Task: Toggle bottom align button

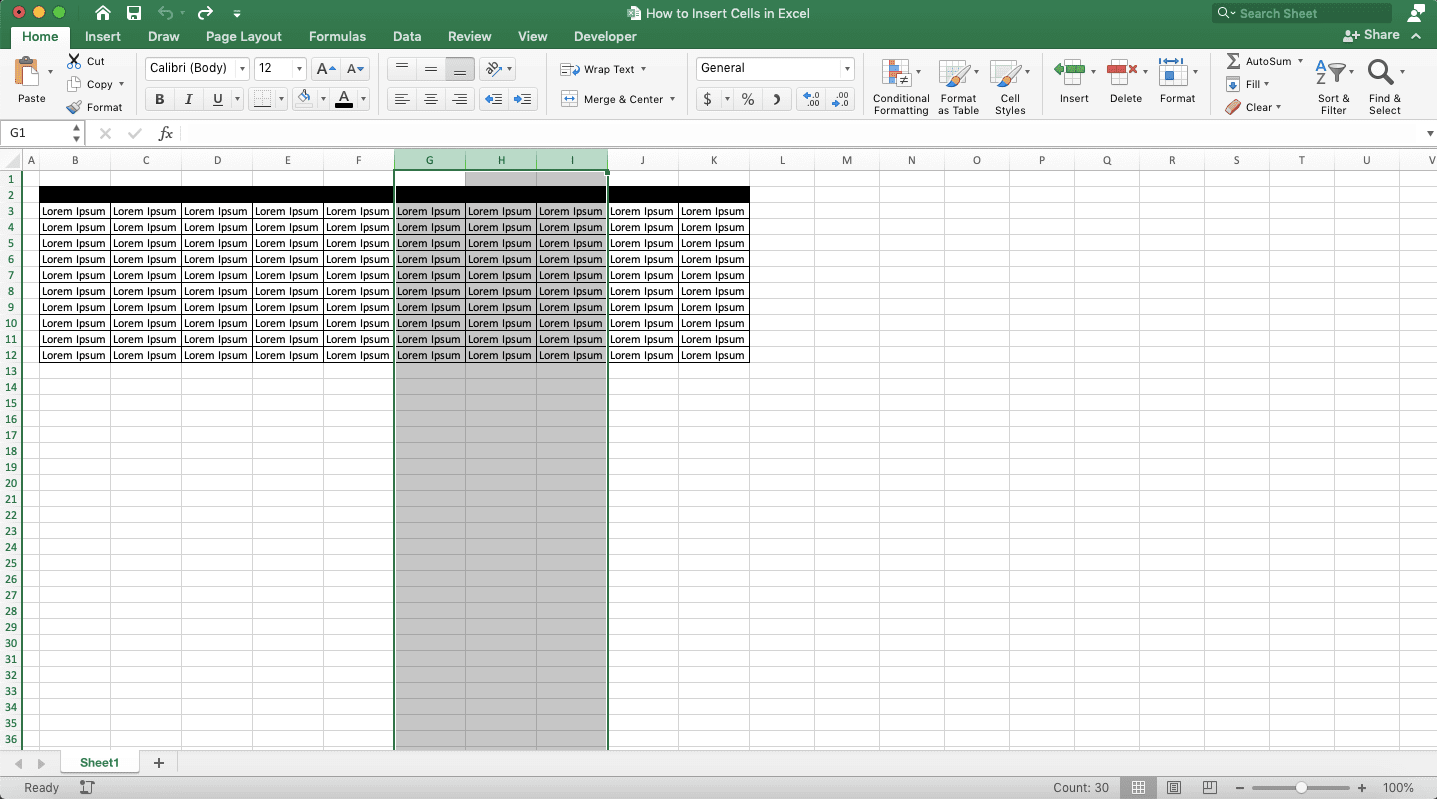Action: (460, 69)
